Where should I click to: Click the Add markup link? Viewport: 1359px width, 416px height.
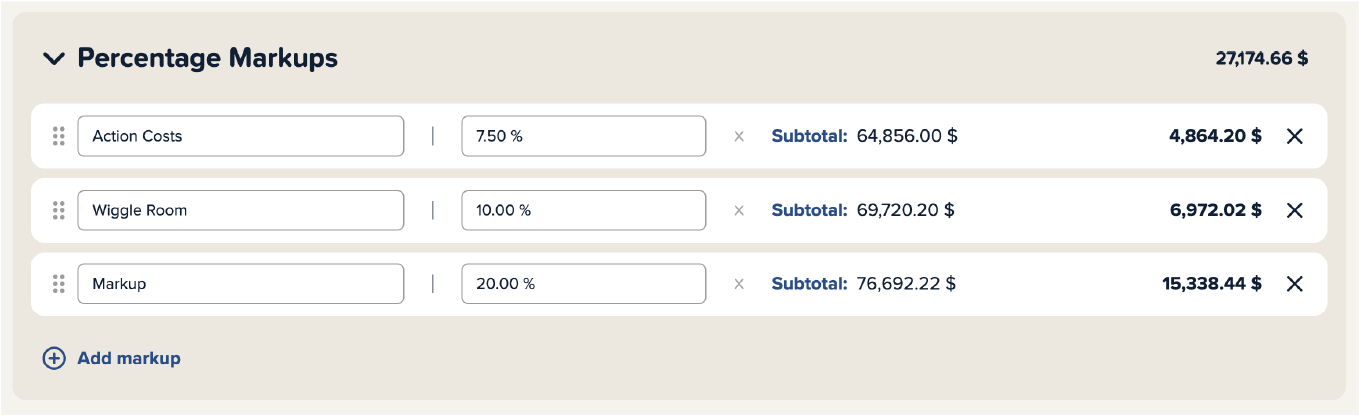click(x=129, y=358)
